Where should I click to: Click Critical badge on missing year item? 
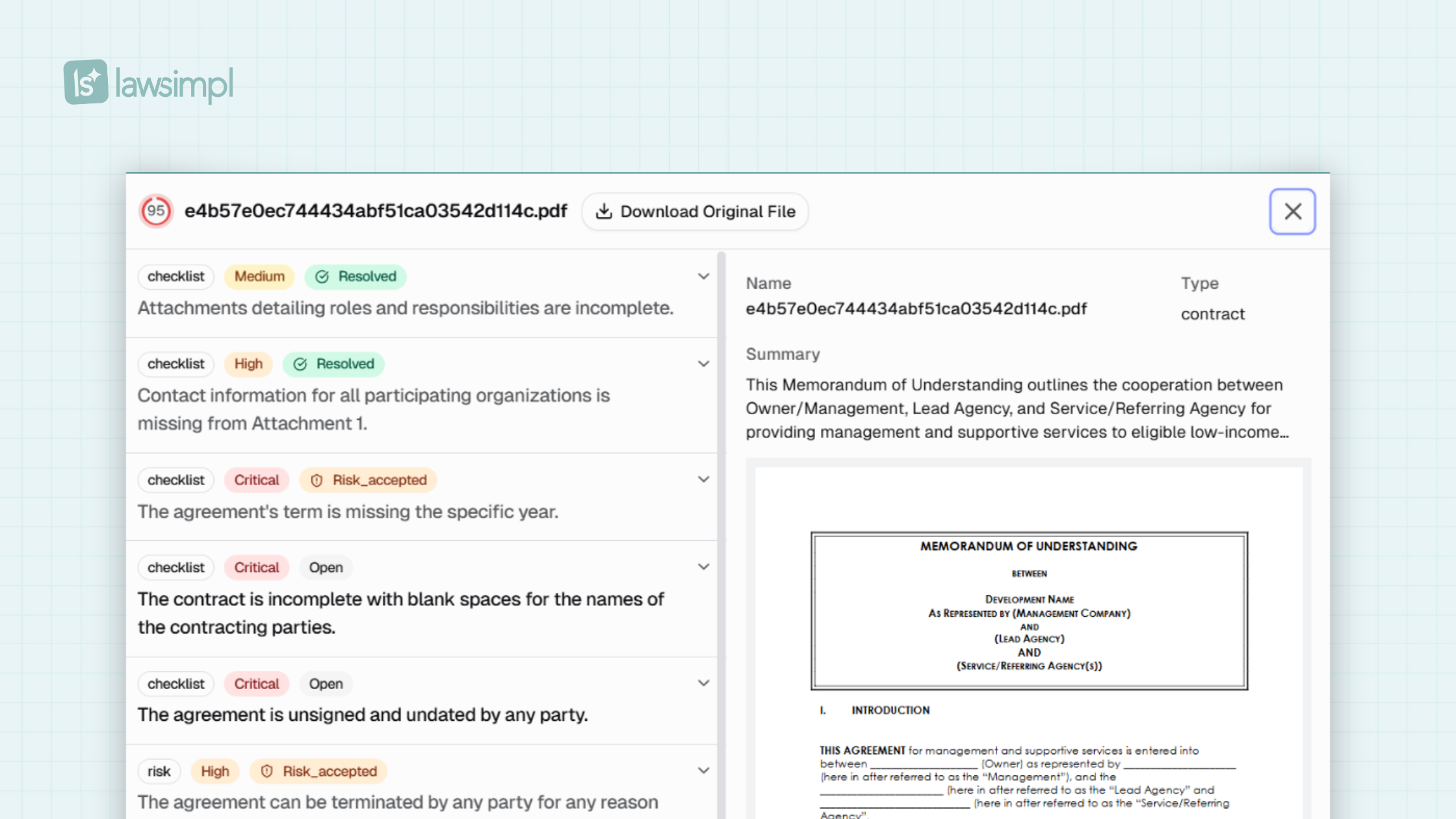(257, 480)
